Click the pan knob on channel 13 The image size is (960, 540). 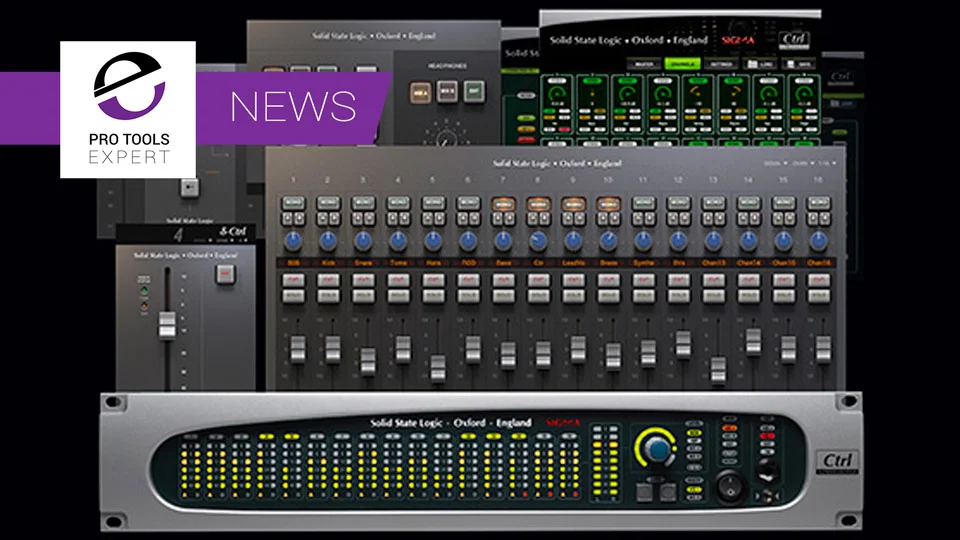[713, 241]
